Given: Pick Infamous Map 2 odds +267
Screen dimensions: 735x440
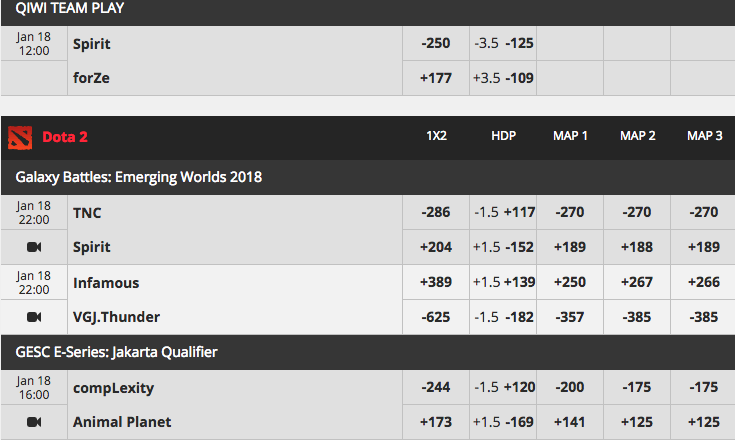Looking at the screenshot, I should pos(637,282).
